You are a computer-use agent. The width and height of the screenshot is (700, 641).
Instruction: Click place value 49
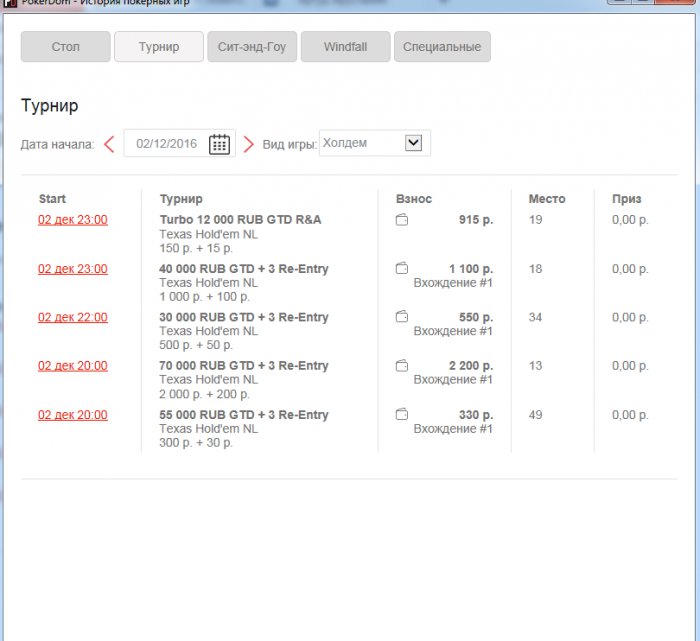[535, 415]
